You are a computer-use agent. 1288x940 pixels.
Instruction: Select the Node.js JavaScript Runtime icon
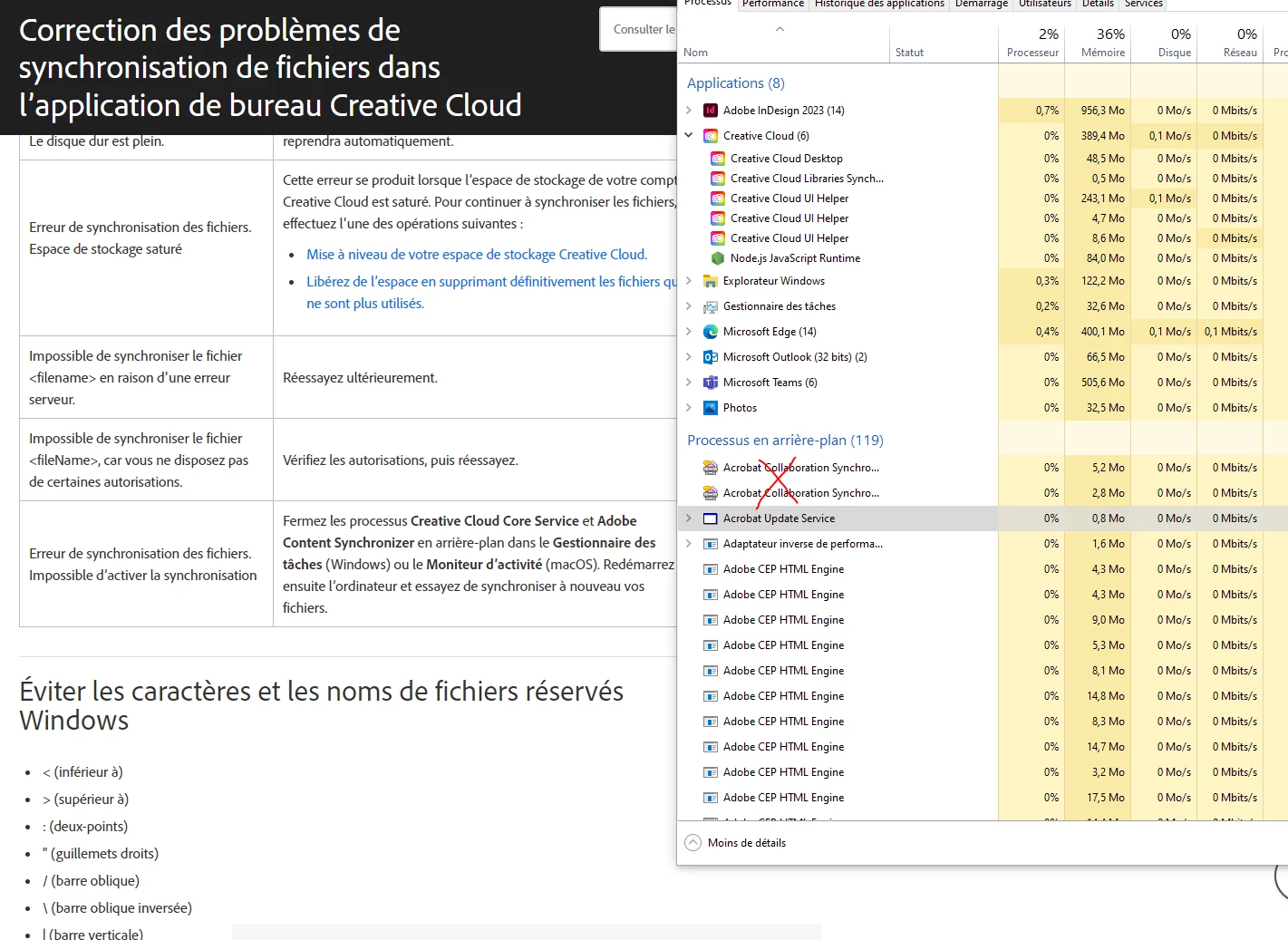[x=718, y=258]
